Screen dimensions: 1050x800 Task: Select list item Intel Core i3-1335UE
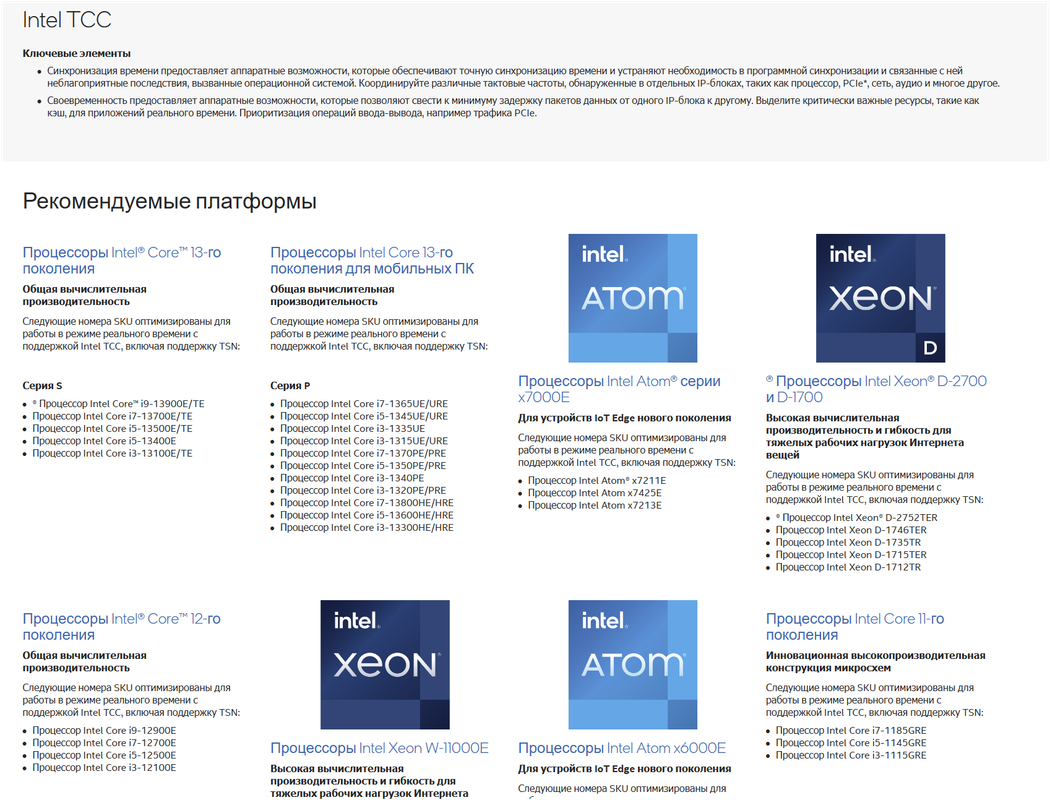click(352, 428)
